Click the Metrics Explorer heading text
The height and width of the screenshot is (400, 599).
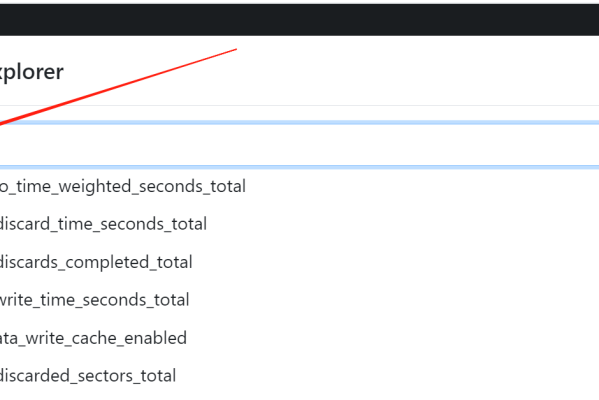[32, 72]
